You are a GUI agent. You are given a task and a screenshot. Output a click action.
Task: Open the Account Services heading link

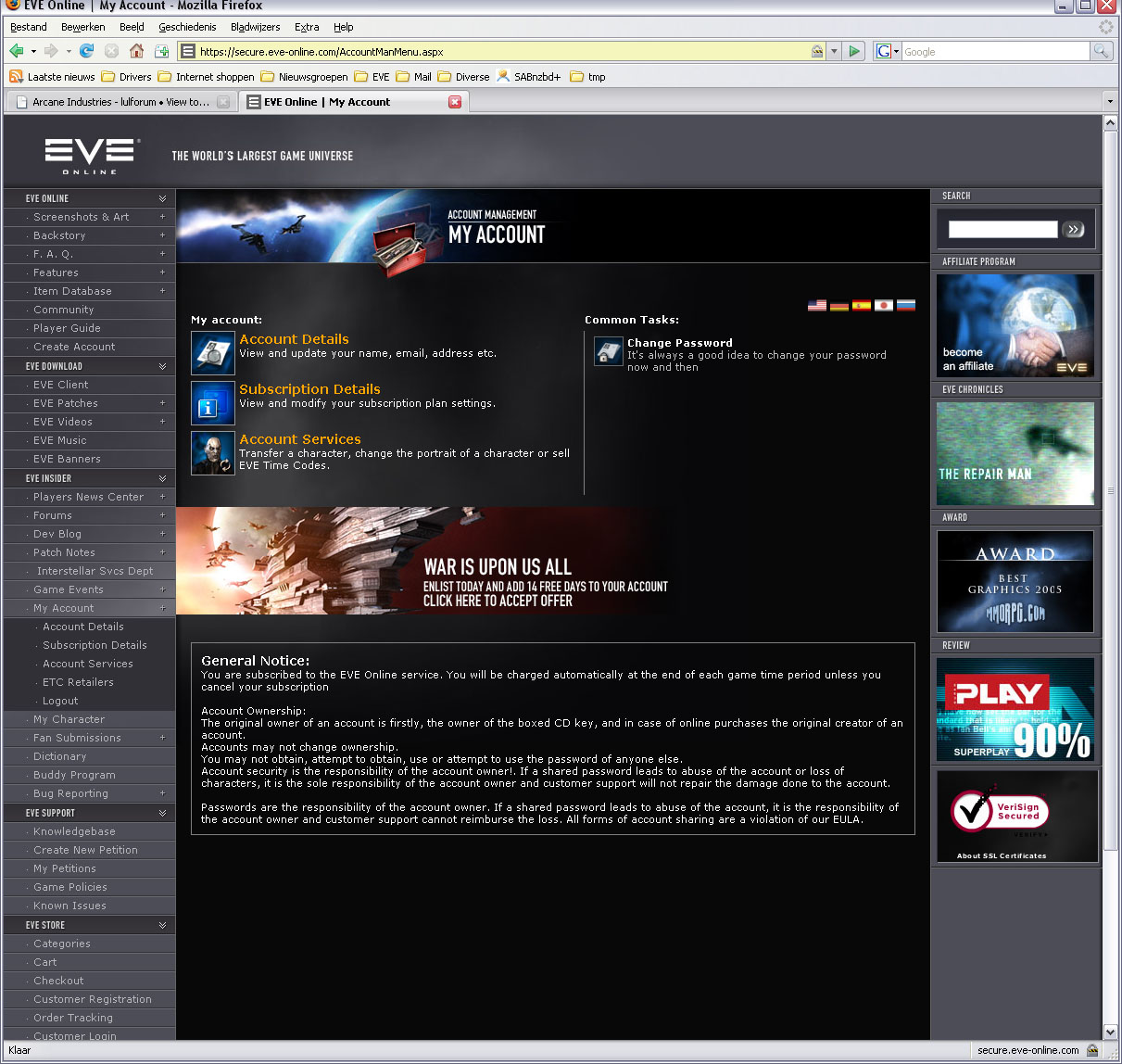[x=300, y=439]
